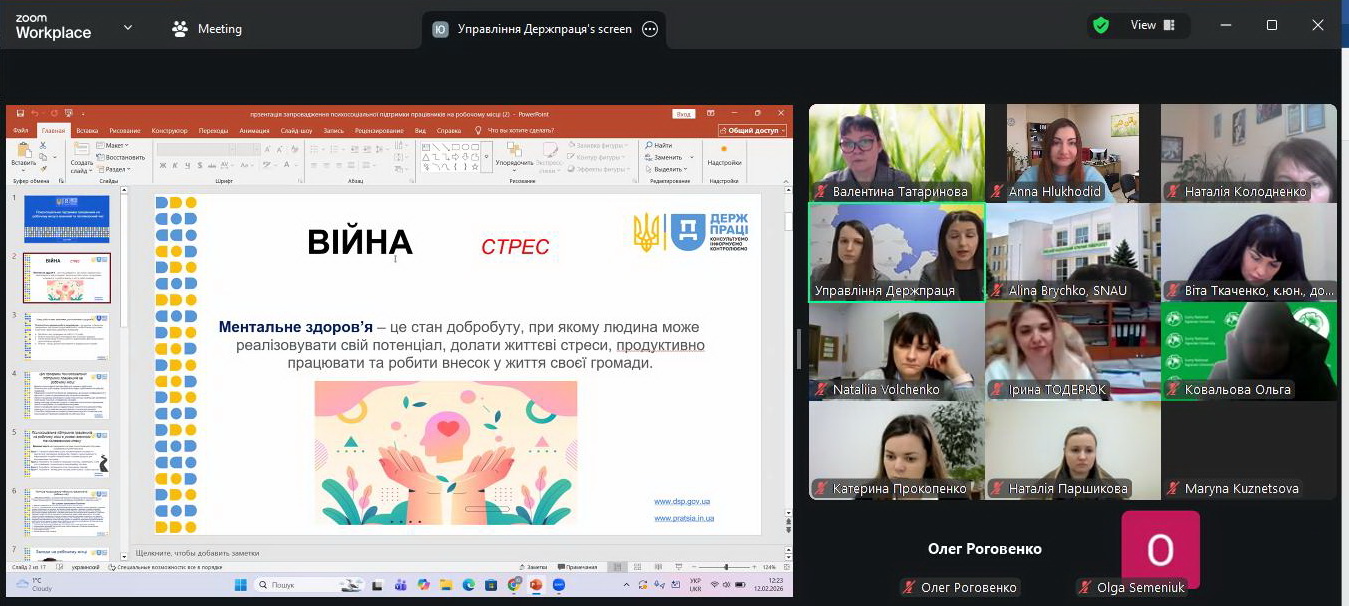The image size is (1349, 606).
Task: Expand the Zoom Workplace dropdown arrow
Action: pyautogui.click(x=128, y=28)
